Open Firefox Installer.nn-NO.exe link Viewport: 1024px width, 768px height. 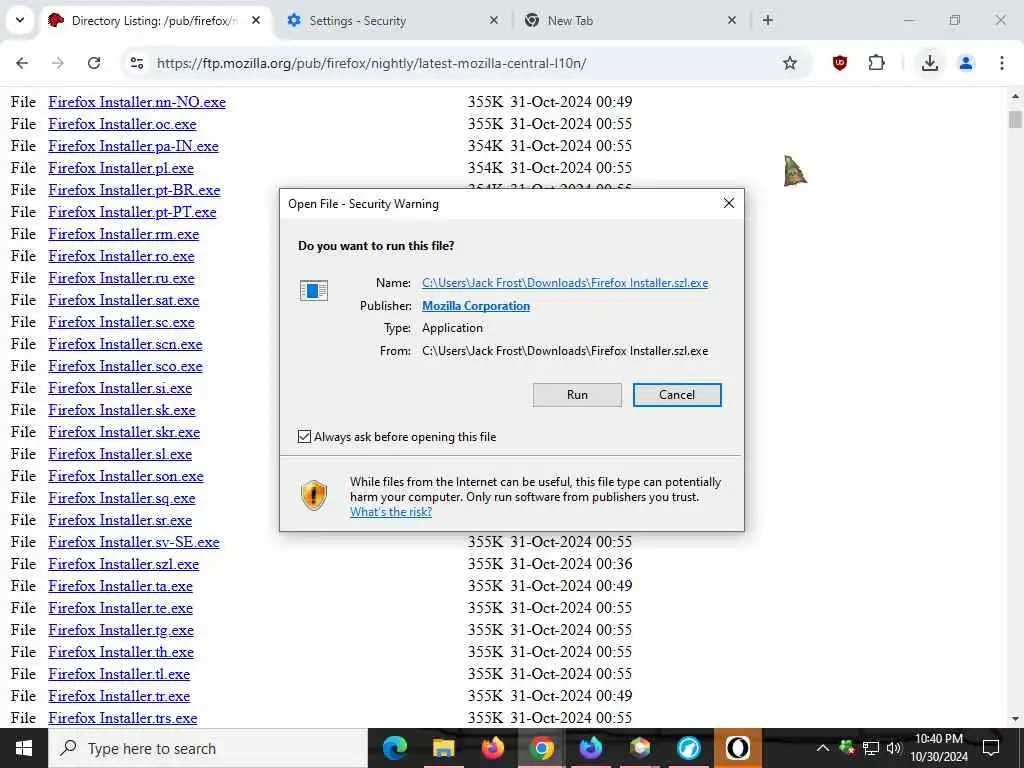137,102
